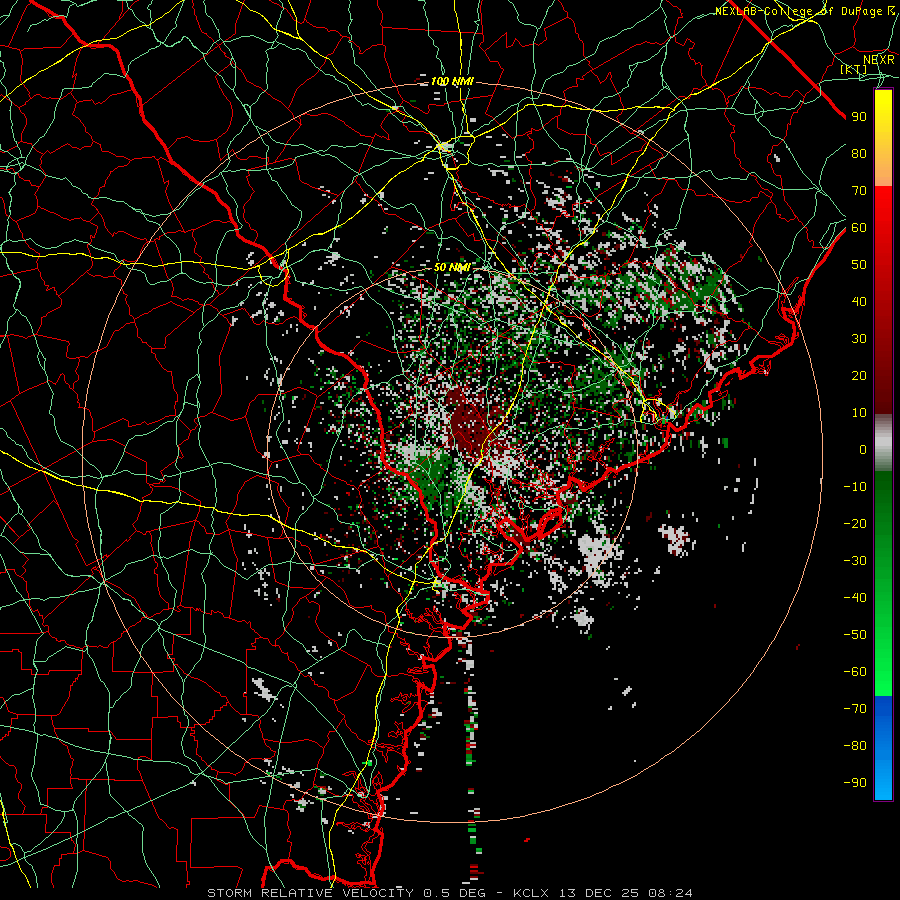Click the "100 NMI" range ring label

(452, 82)
